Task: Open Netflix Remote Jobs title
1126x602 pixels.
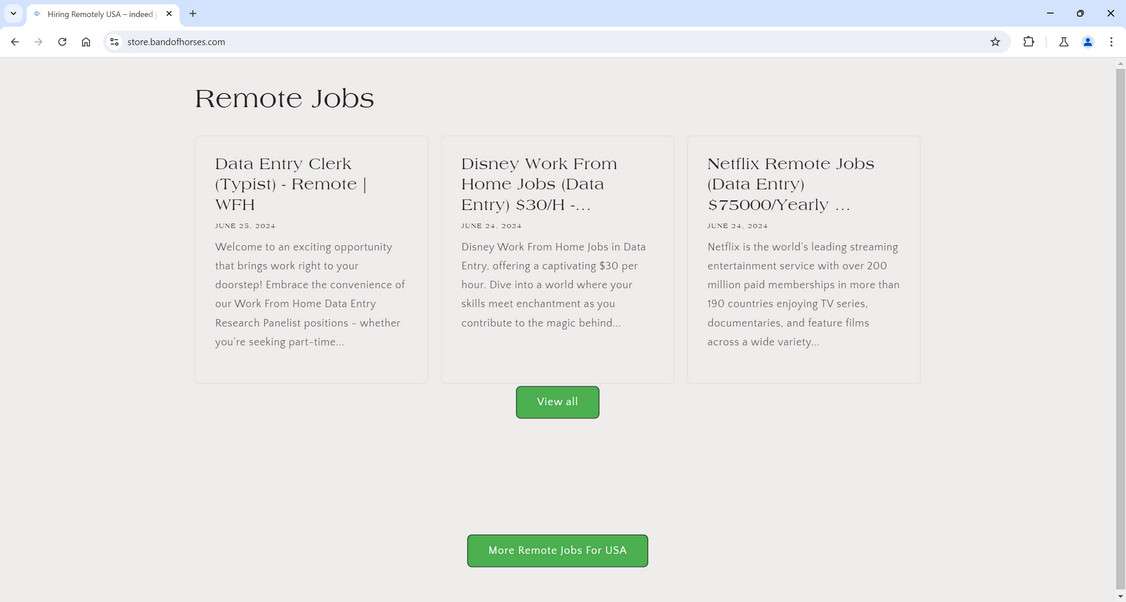Action: coord(791,185)
